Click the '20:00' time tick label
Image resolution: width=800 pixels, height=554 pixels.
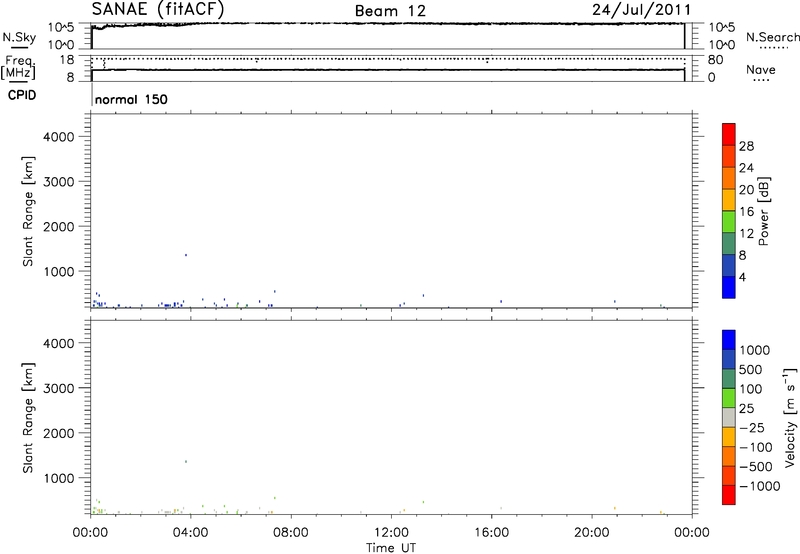tap(591, 533)
